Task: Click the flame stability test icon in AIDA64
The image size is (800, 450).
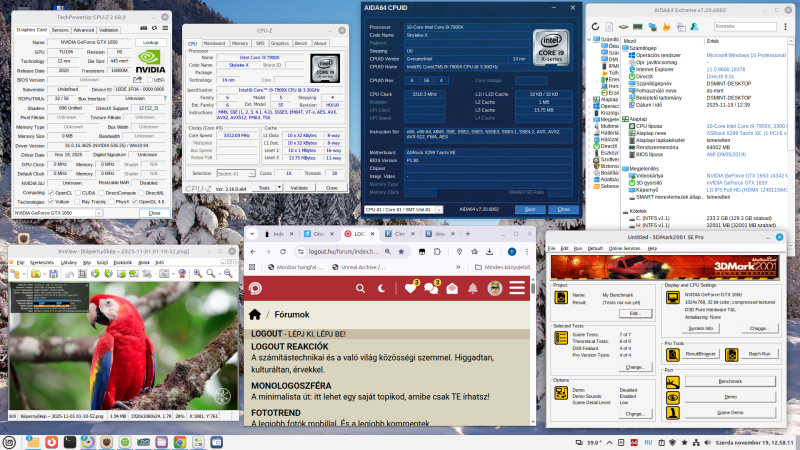Action: pyautogui.click(x=666, y=27)
